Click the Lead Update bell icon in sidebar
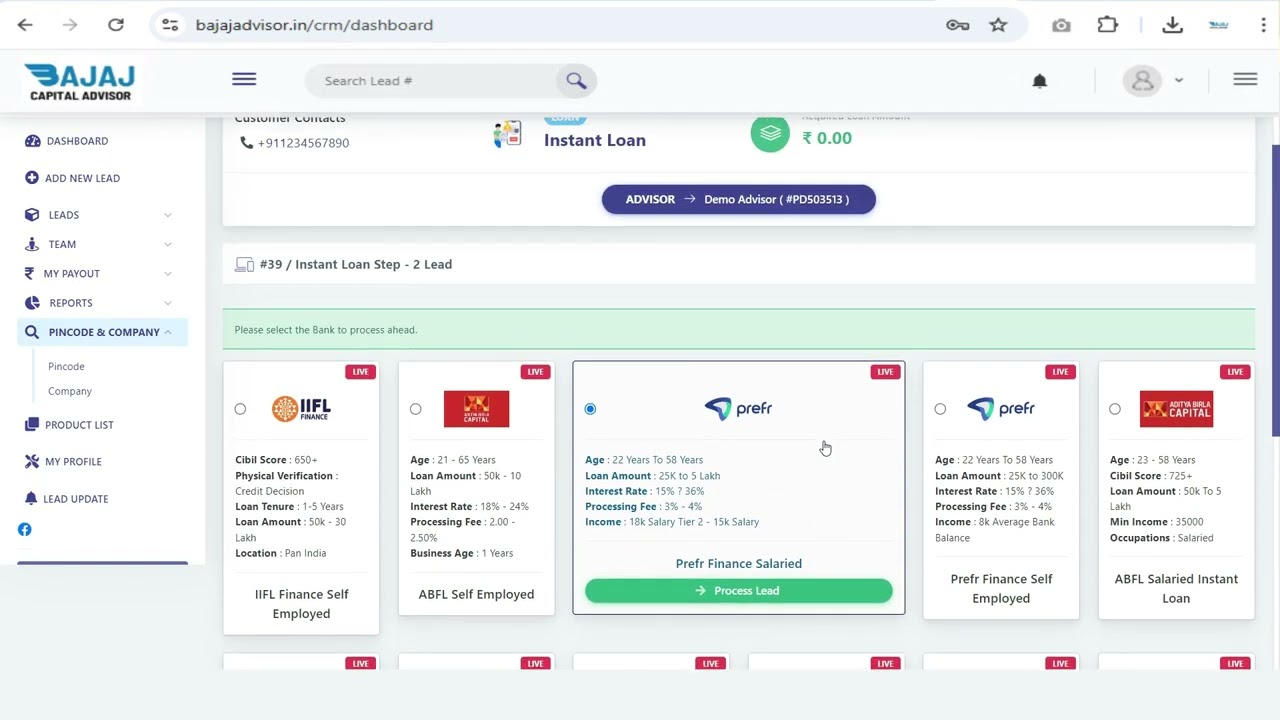This screenshot has width=1280, height=720. click(x=31, y=499)
